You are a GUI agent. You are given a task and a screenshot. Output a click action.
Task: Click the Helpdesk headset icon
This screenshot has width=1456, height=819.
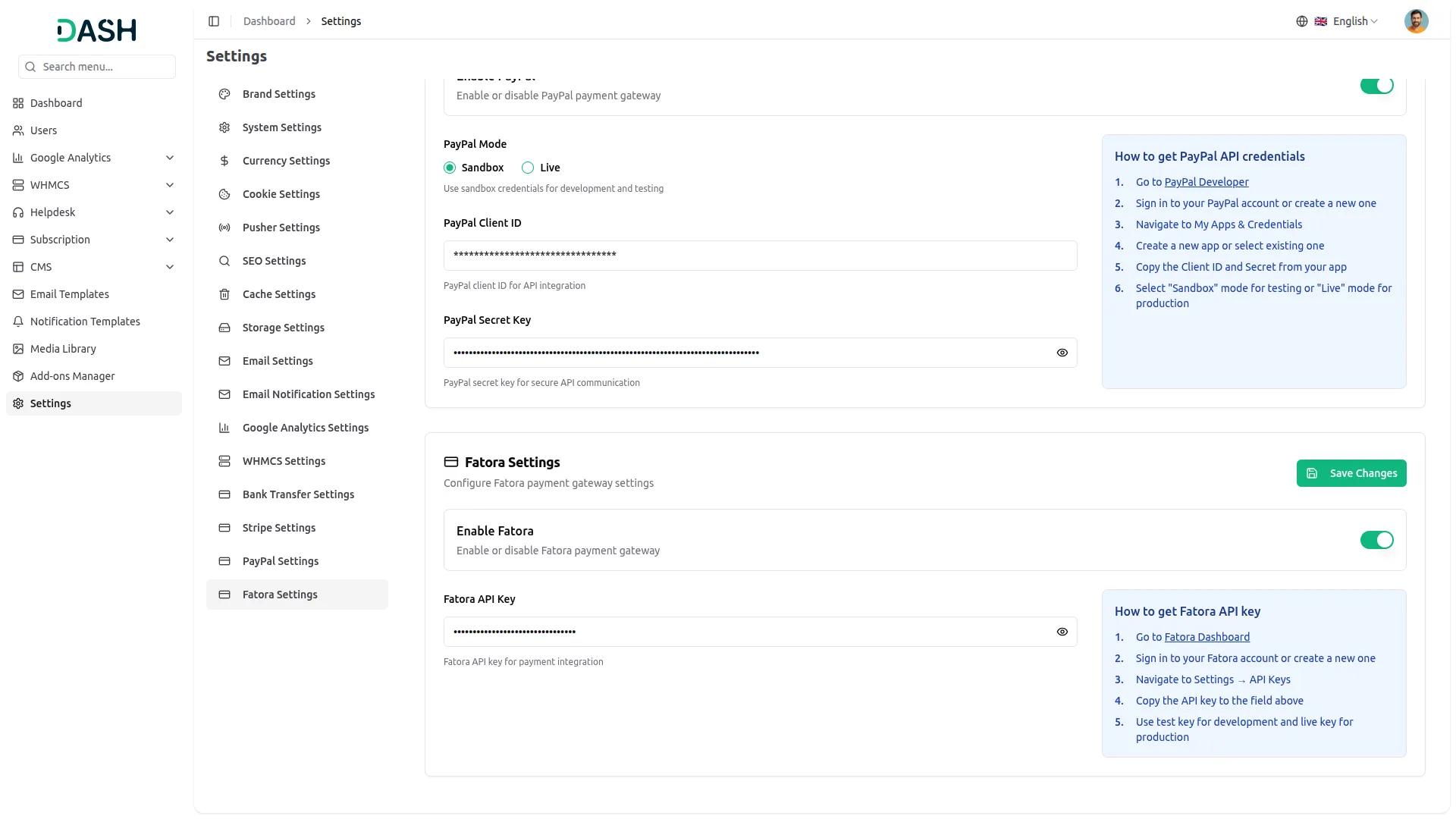[x=18, y=212]
